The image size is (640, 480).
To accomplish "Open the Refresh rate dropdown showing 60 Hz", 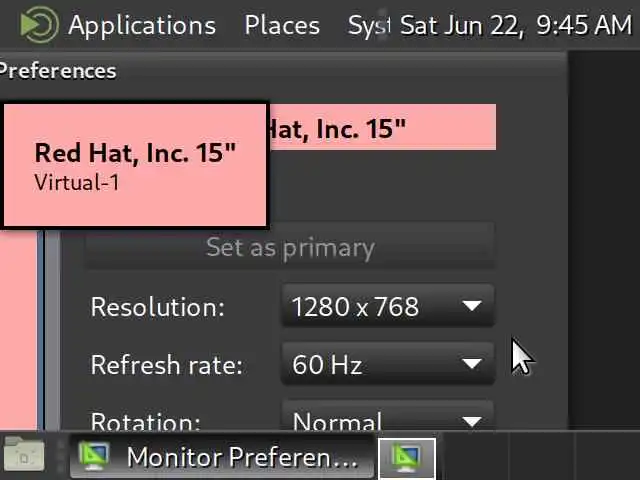I will click(x=388, y=364).
